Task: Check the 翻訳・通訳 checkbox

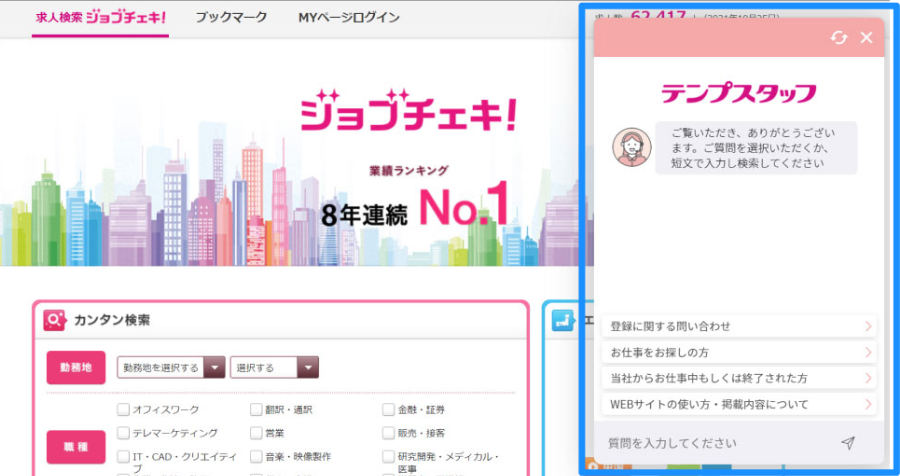Action: pyautogui.click(x=256, y=409)
